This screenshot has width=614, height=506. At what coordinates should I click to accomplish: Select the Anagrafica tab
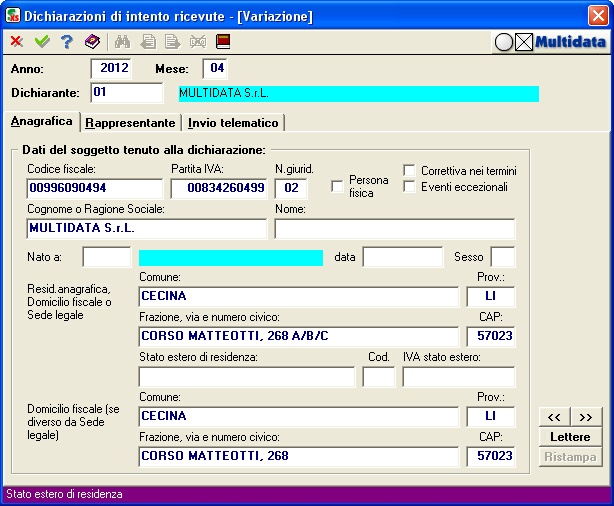(x=42, y=121)
